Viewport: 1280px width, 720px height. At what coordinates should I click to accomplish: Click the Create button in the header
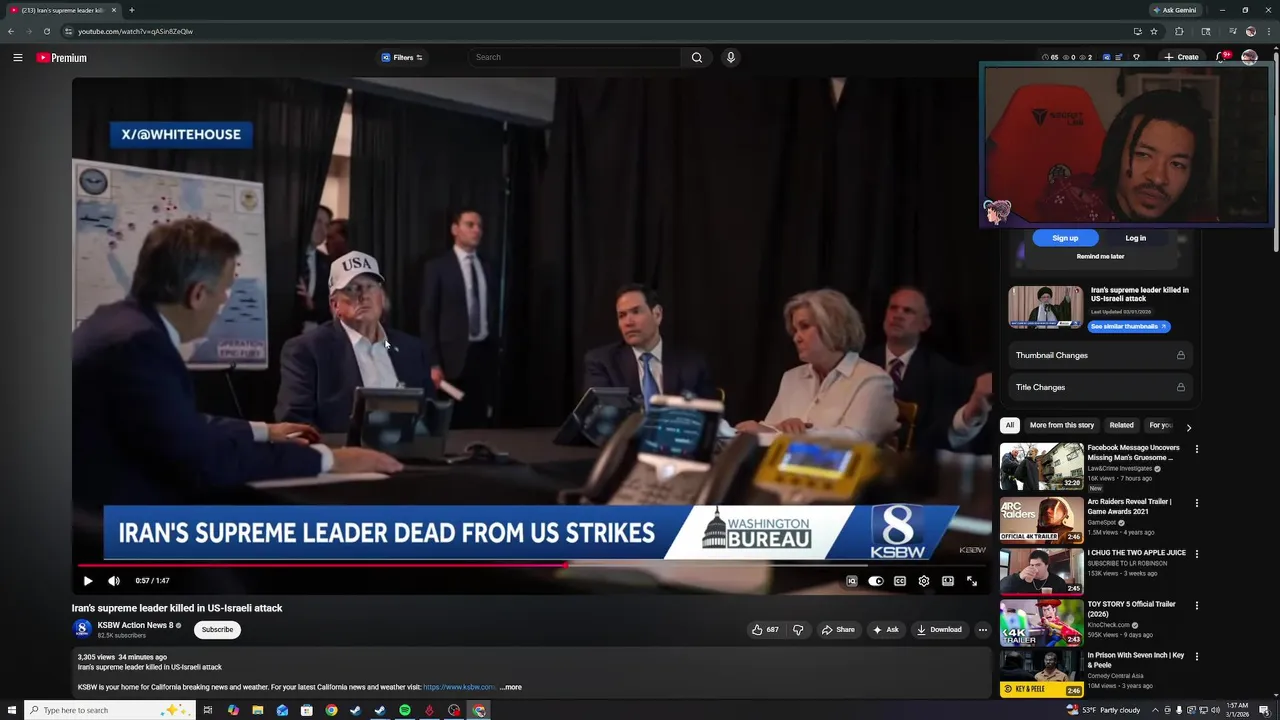tap(1182, 57)
